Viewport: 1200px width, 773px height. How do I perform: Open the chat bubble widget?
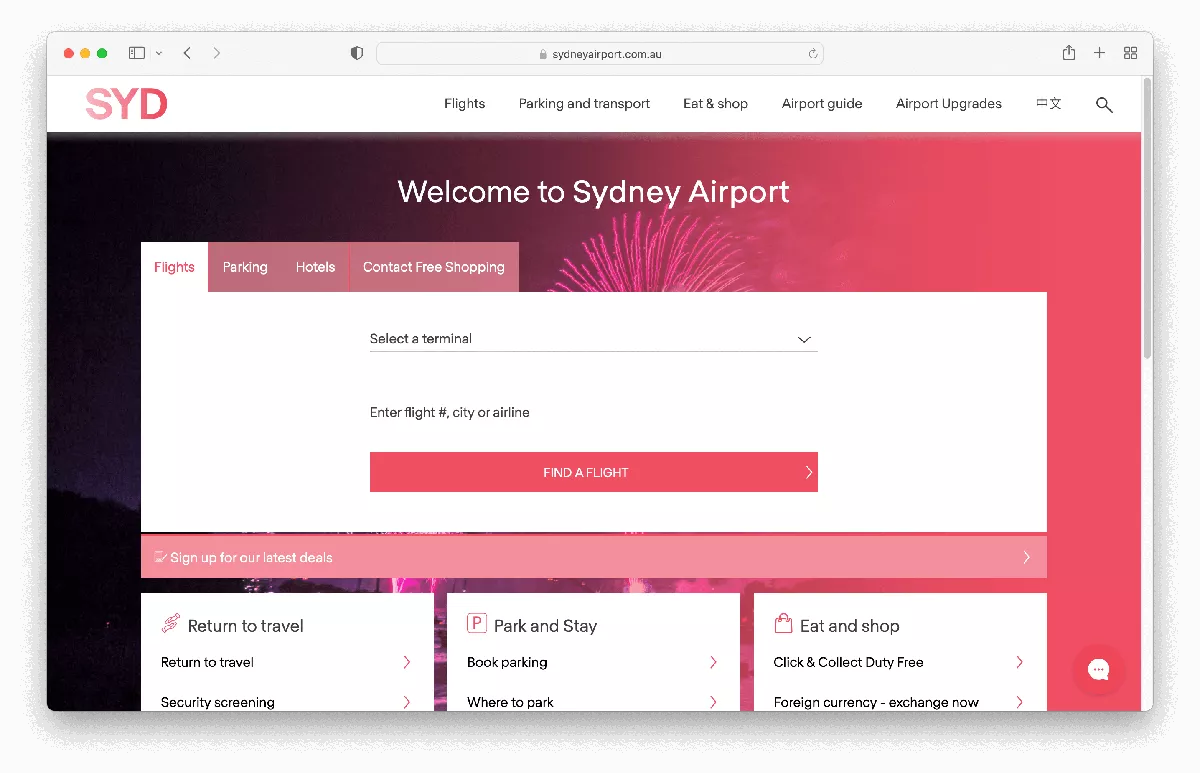(1098, 669)
